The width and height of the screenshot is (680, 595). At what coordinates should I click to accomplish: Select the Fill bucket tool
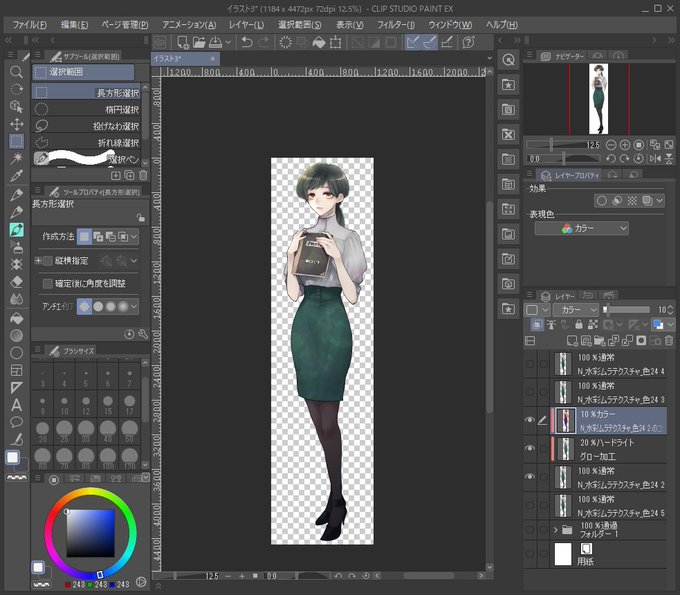pyautogui.click(x=16, y=318)
